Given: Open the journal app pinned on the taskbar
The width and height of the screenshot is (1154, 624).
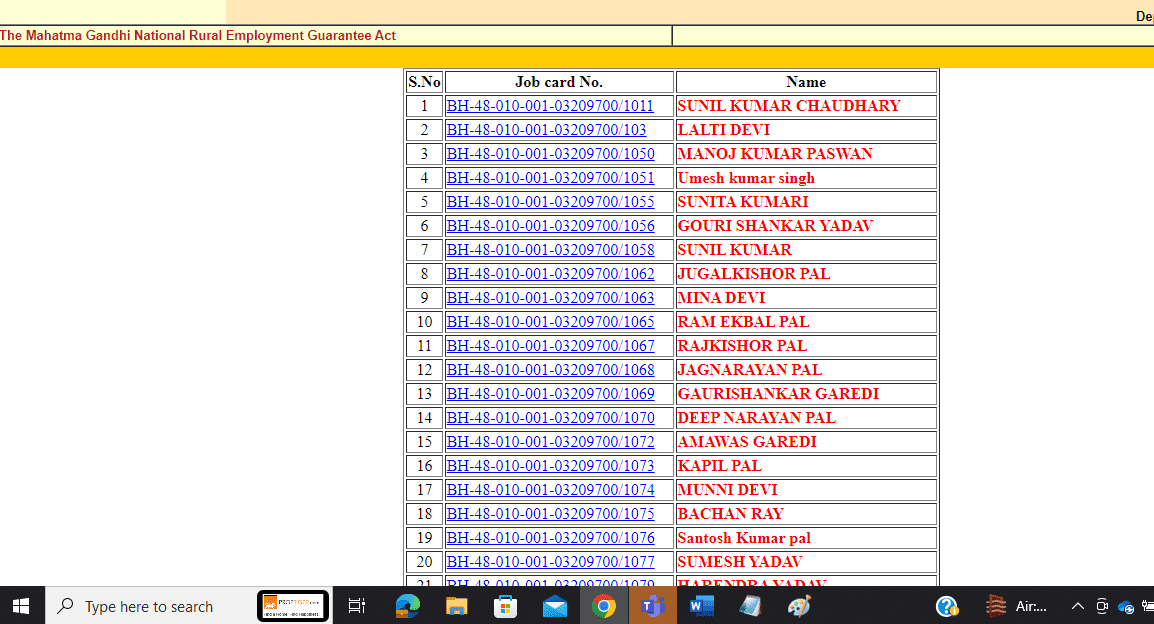Looking at the screenshot, I should [750, 605].
